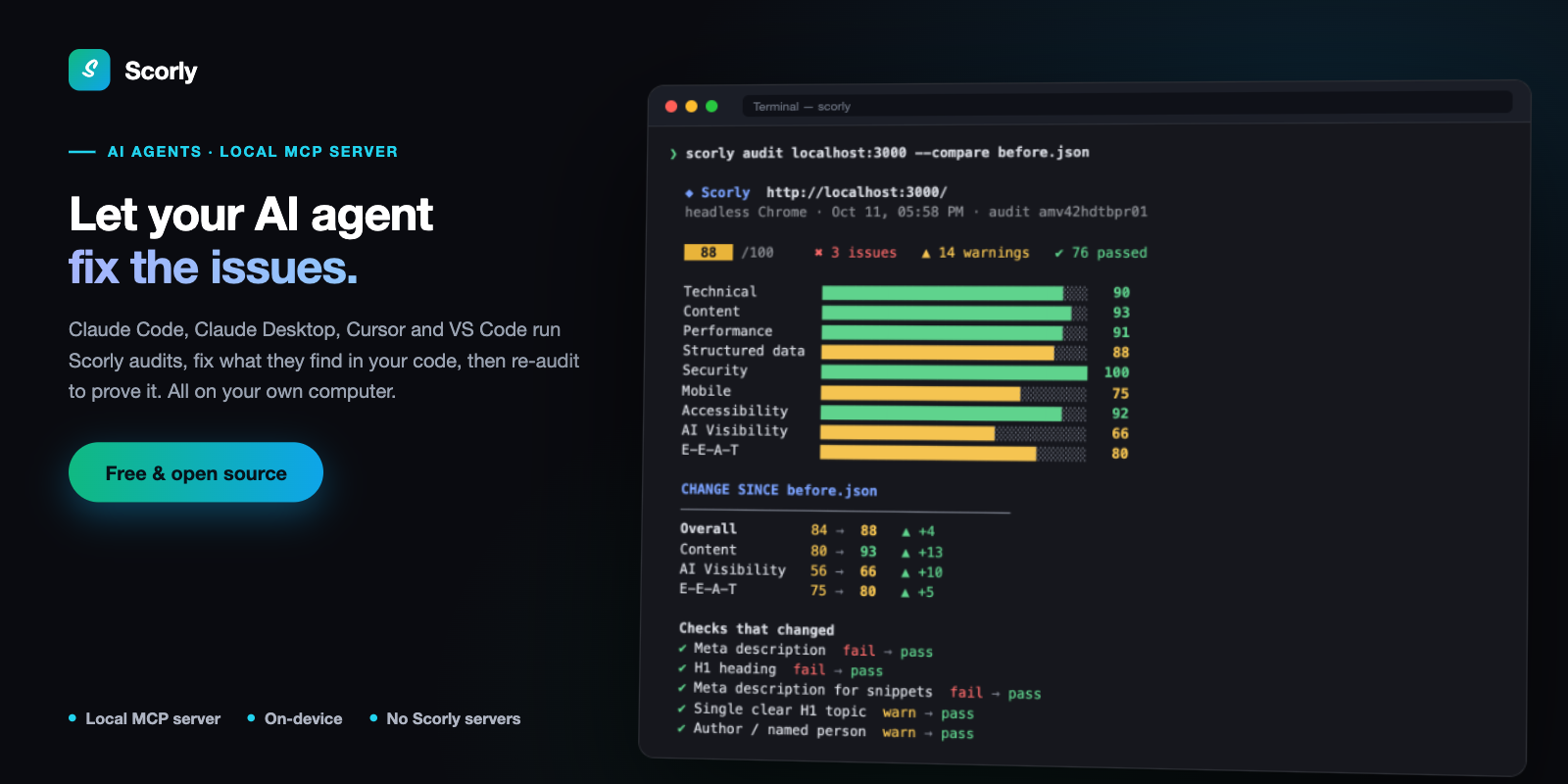Click the Technical score progress bar

pos(955,293)
